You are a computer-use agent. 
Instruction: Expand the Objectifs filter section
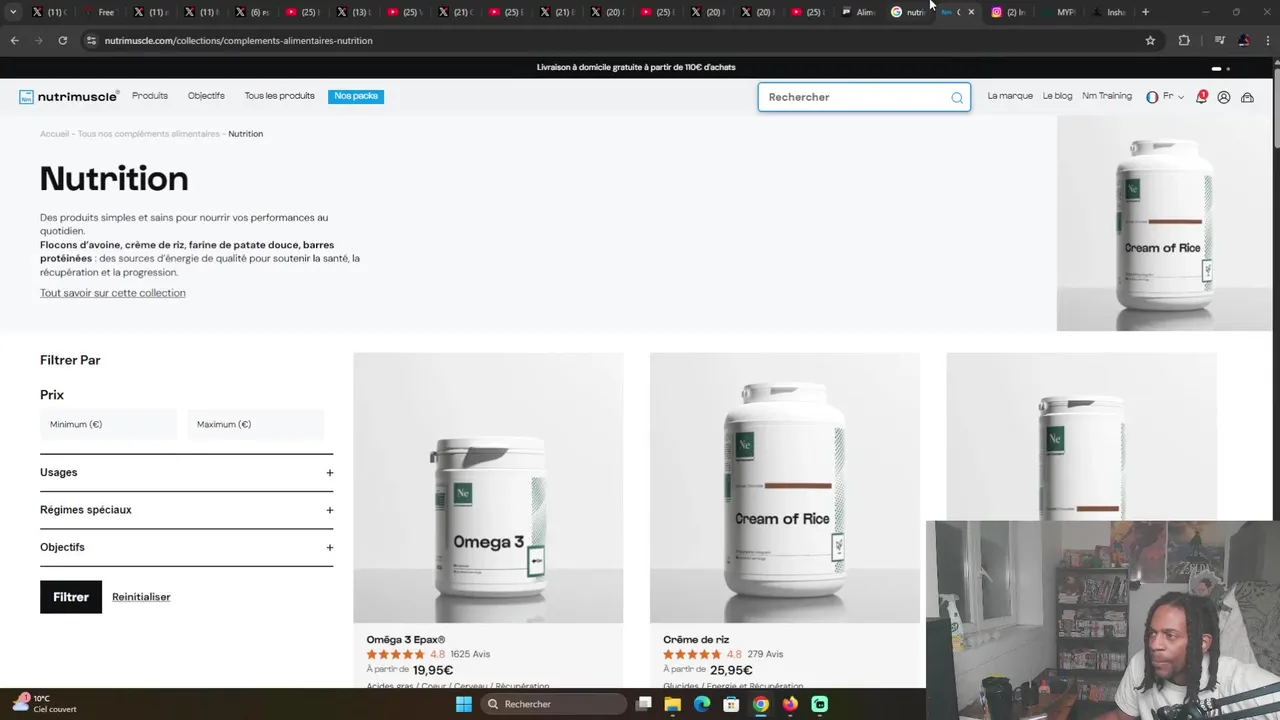tap(186, 547)
